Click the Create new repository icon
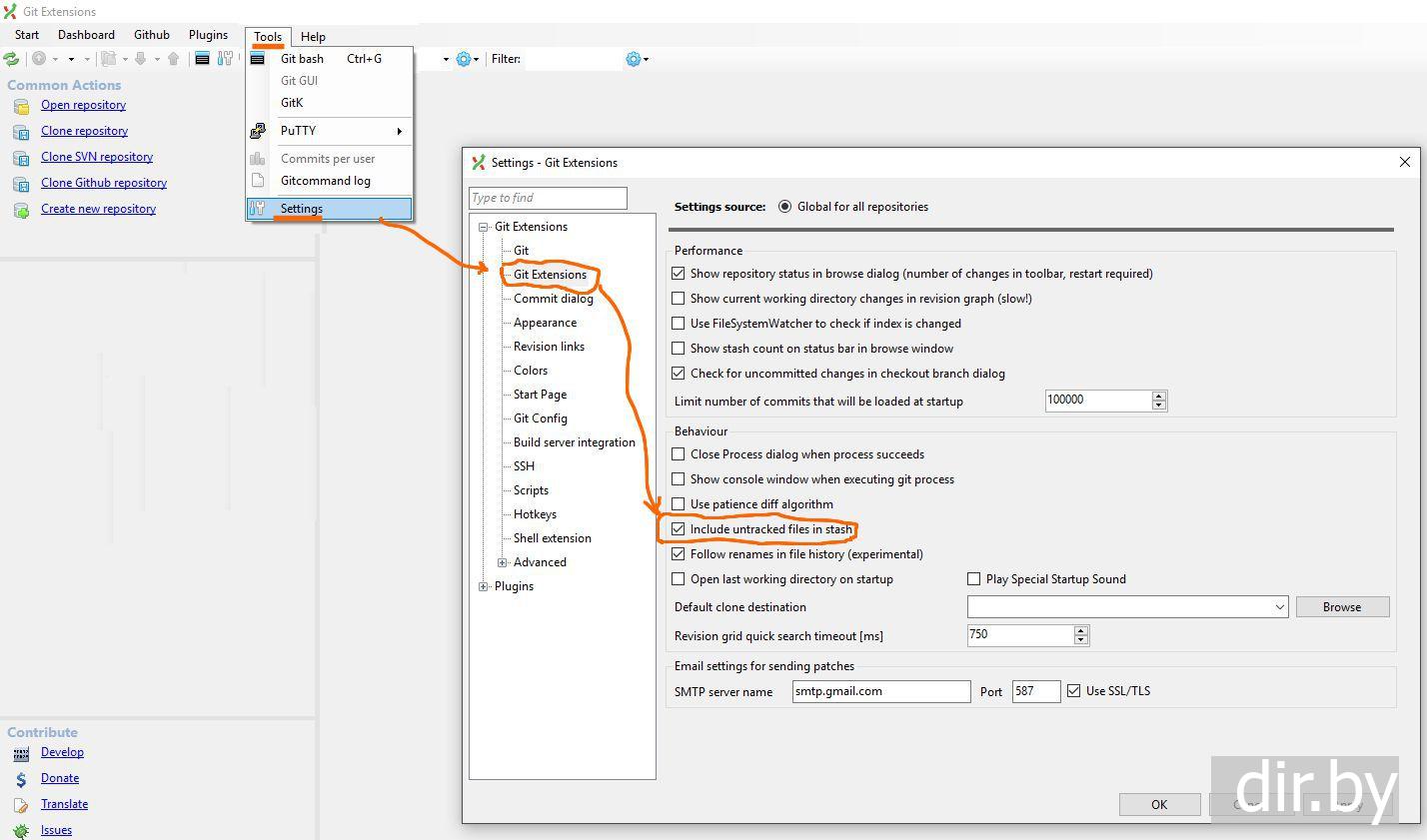 coord(21,210)
